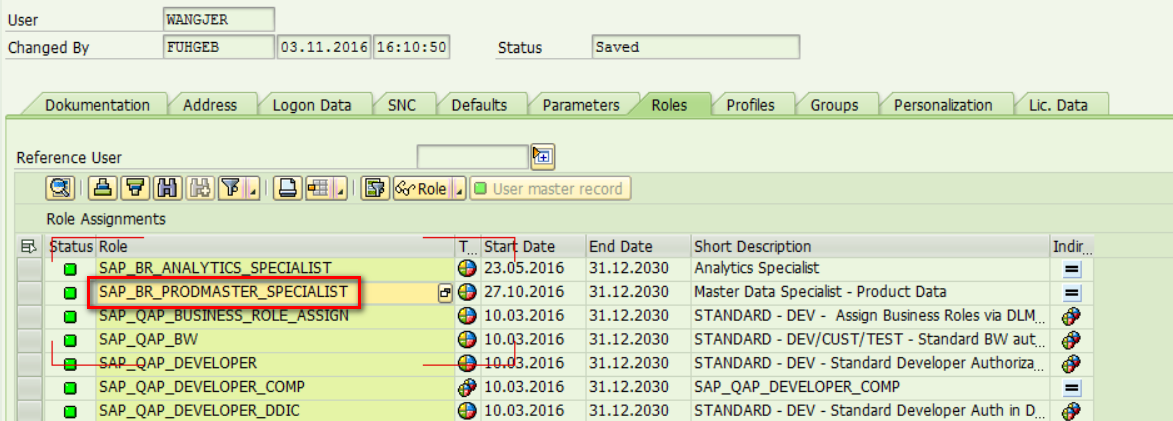Click the End Date column header

pos(638,246)
